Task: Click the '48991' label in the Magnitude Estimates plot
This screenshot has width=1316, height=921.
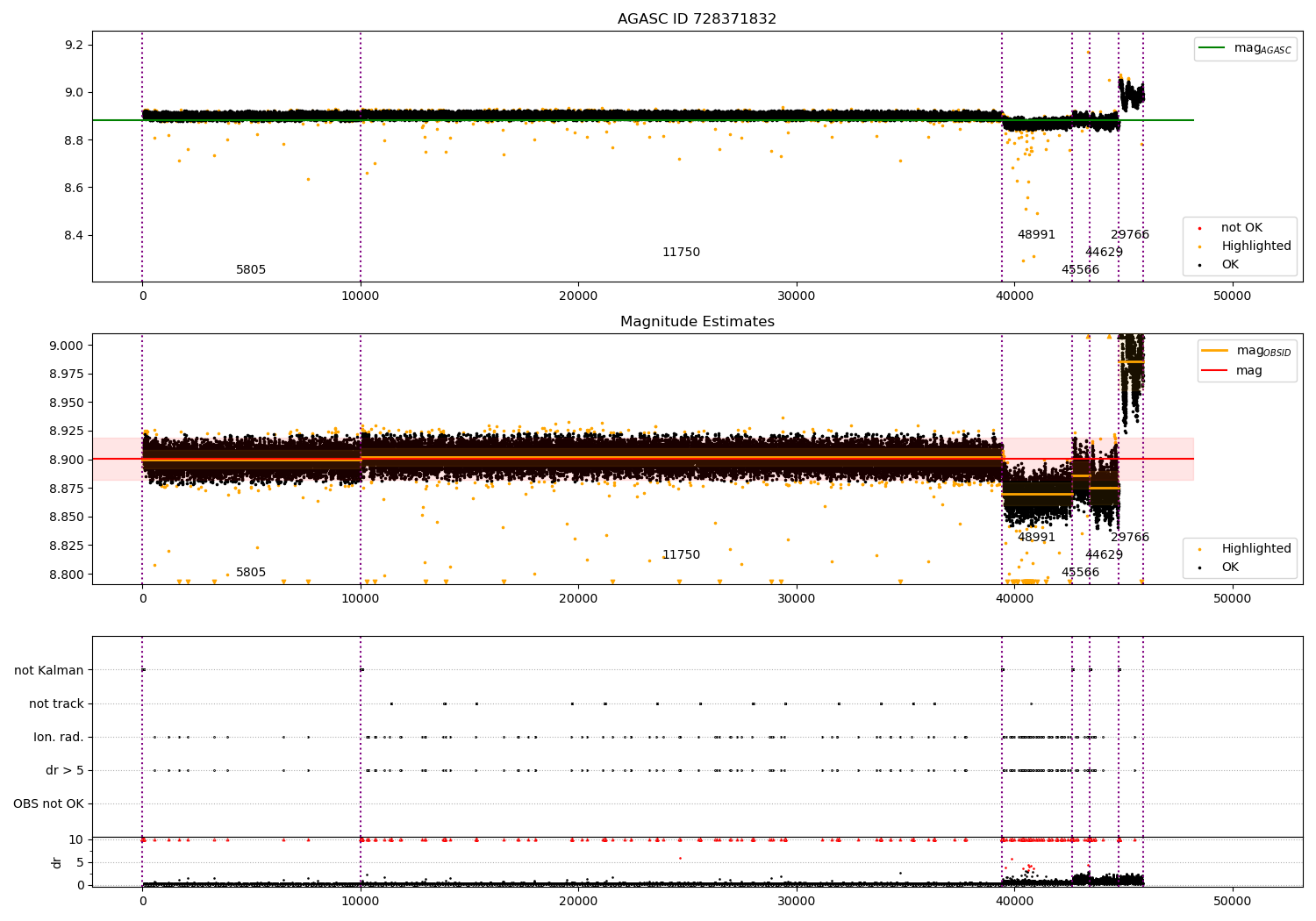Action: [x=1036, y=538]
